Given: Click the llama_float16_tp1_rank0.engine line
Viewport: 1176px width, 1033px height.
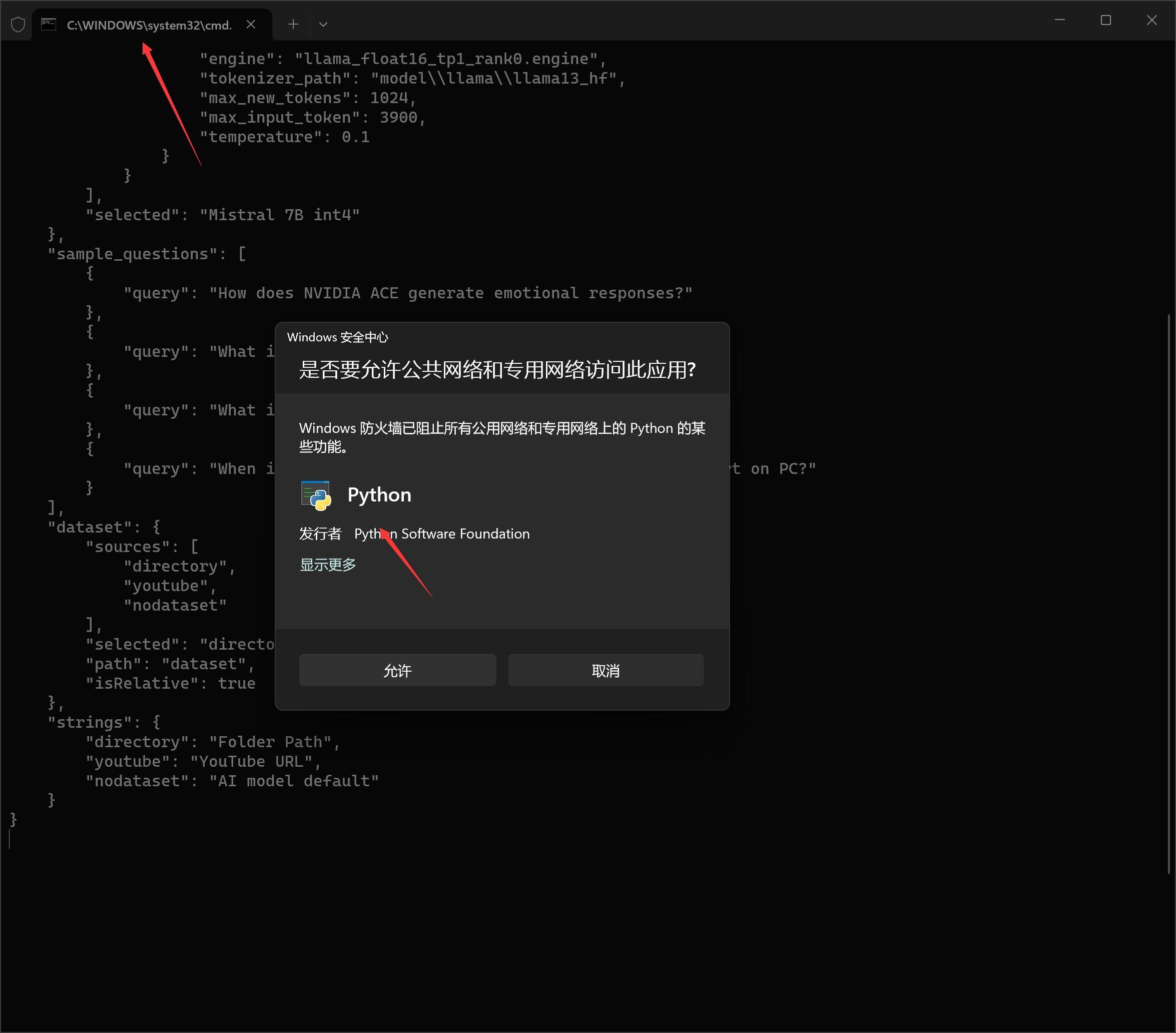Looking at the screenshot, I should [x=403, y=59].
